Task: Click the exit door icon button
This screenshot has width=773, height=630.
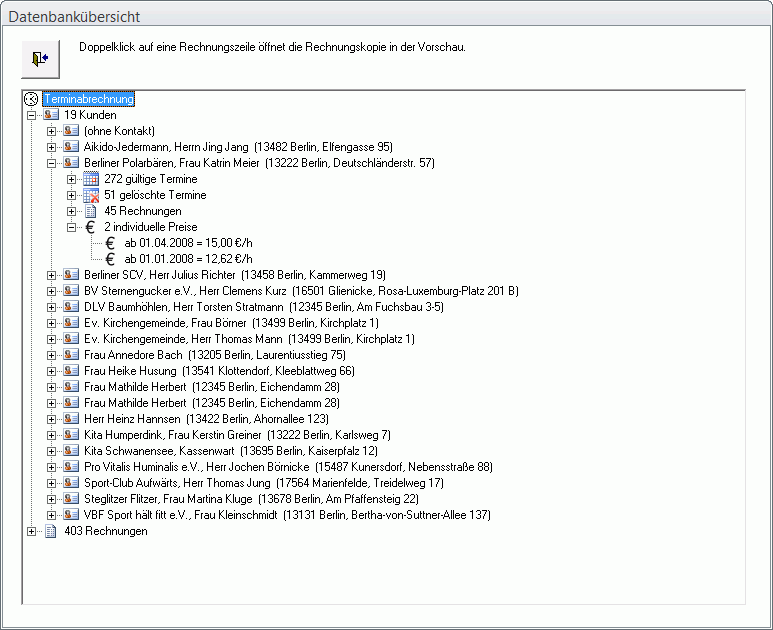Action: (x=40, y=59)
